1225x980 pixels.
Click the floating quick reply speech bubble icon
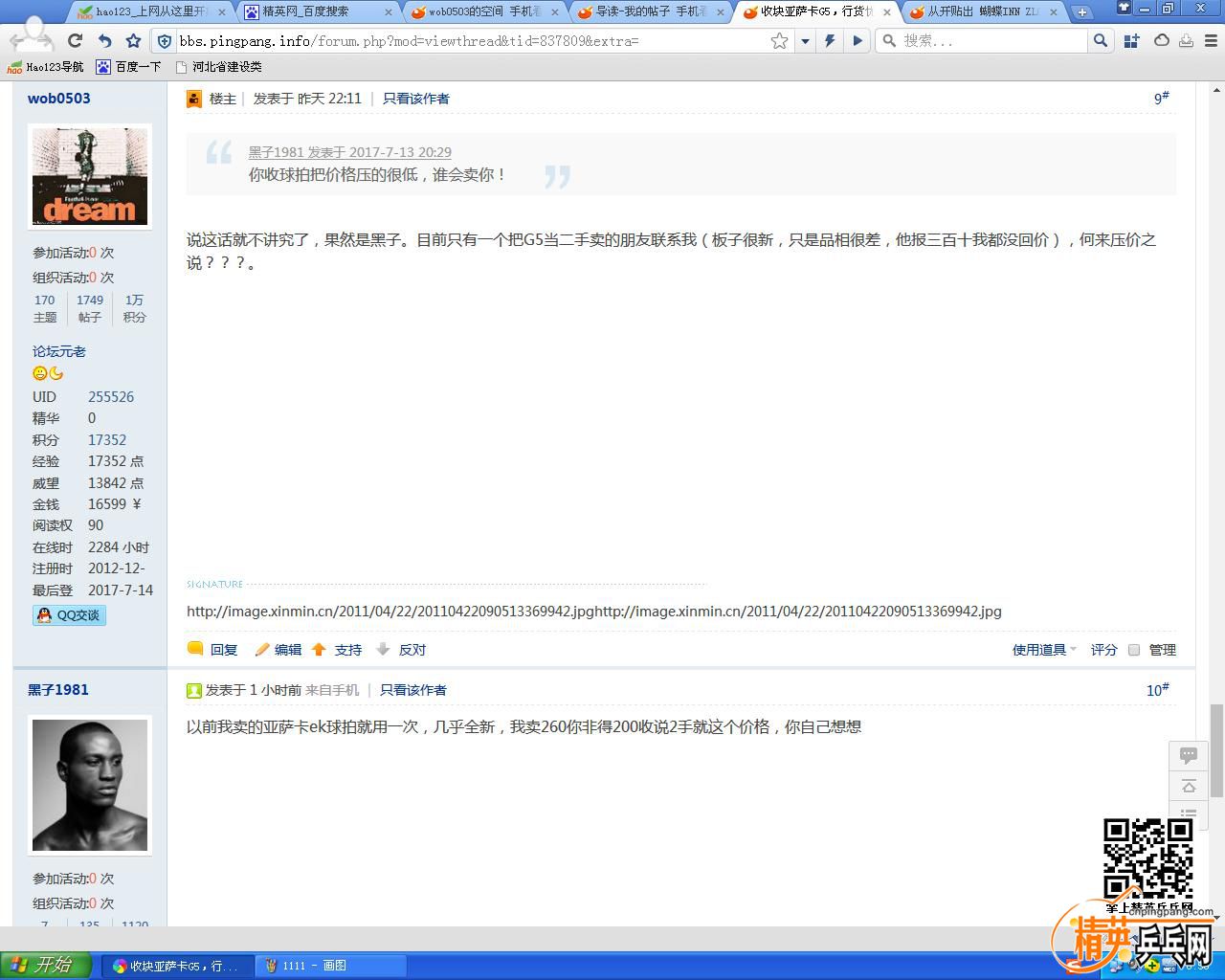click(1189, 755)
